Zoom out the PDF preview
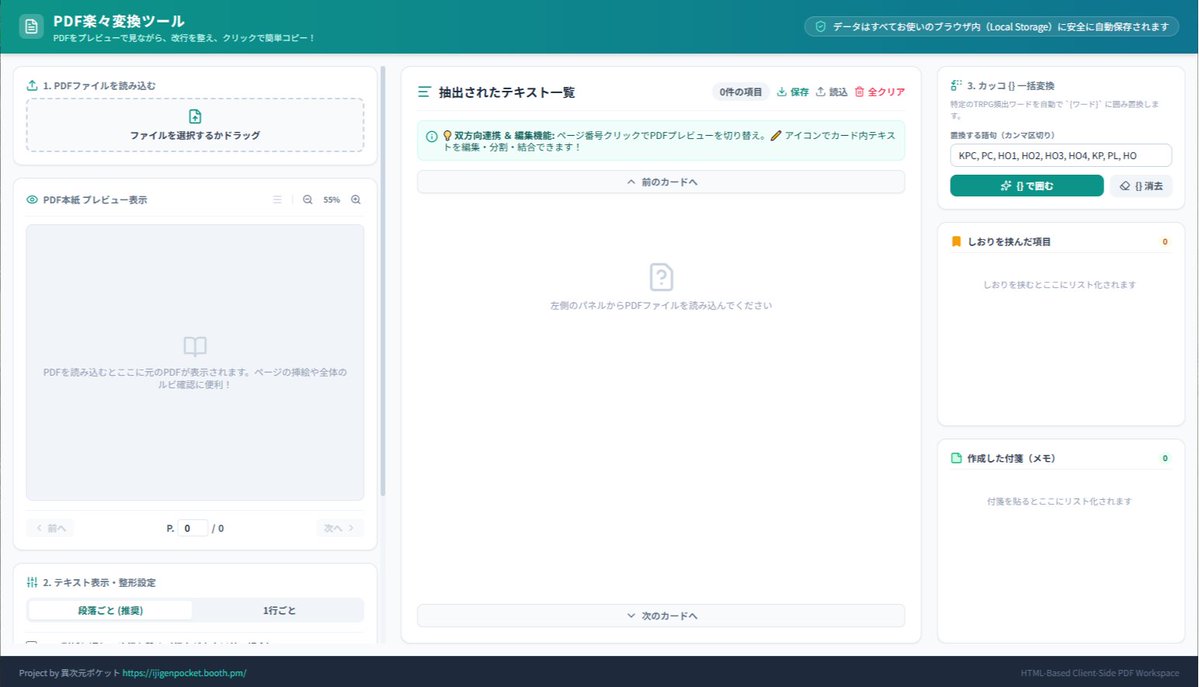The width and height of the screenshot is (1199, 687). [x=307, y=200]
